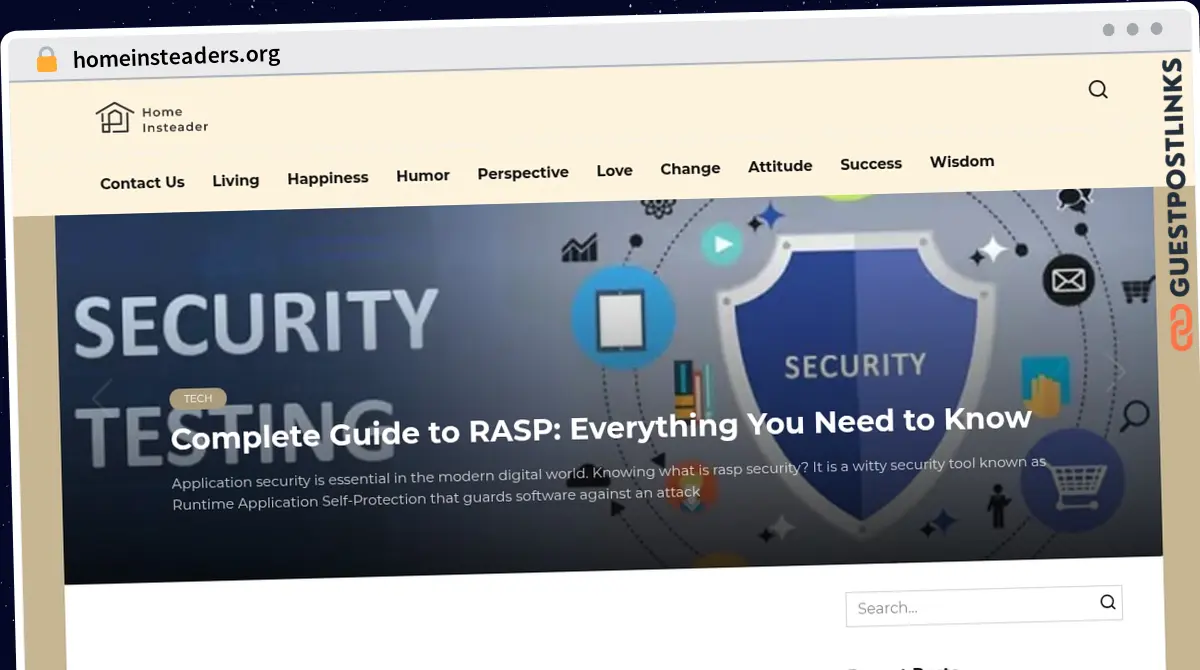Open the Happiness menu item
1200x670 pixels.
pos(328,178)
